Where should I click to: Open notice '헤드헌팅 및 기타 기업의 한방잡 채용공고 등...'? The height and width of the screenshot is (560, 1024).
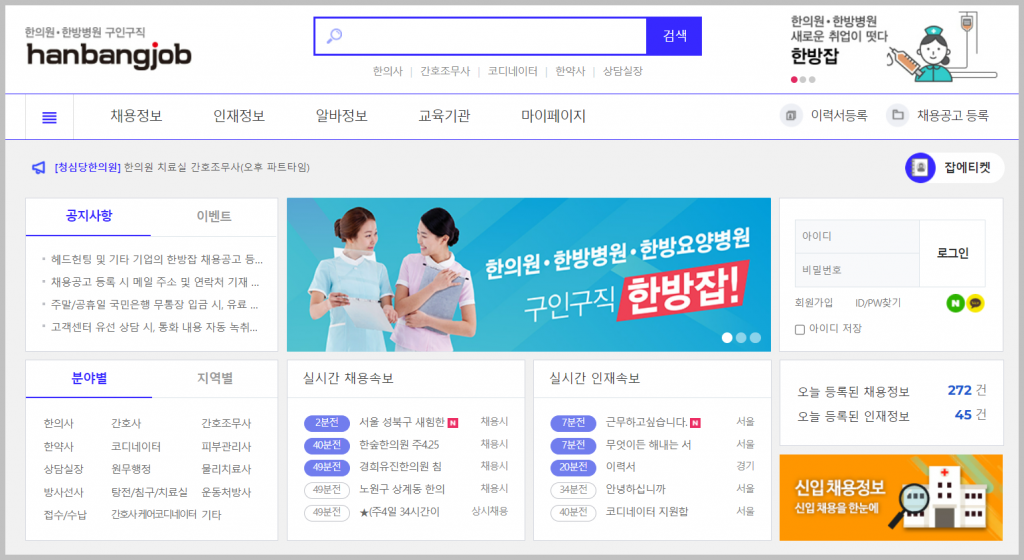pyautogui.click(x=156, y=260)
